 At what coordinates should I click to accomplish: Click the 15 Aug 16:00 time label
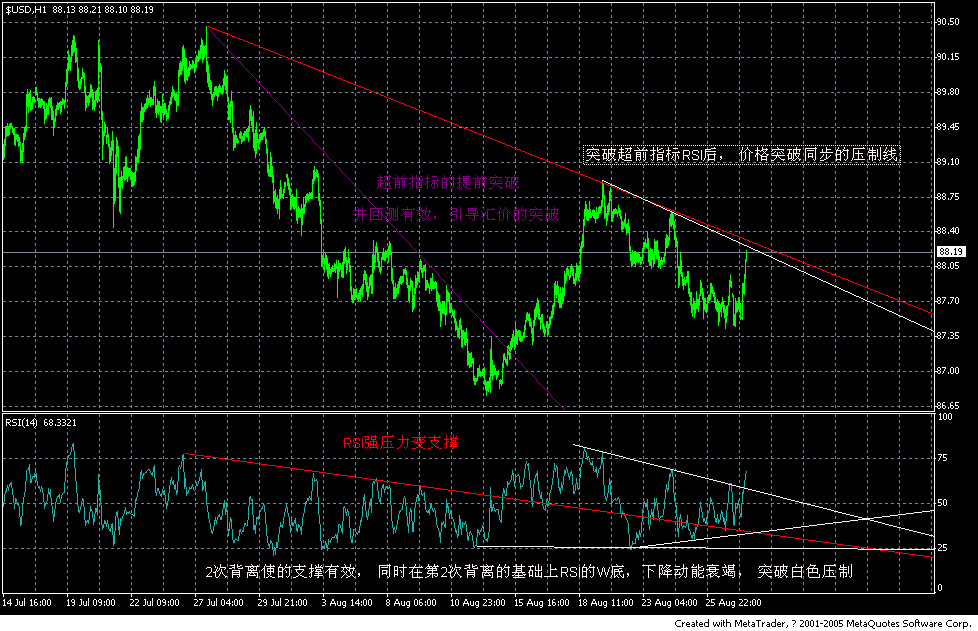541,603
